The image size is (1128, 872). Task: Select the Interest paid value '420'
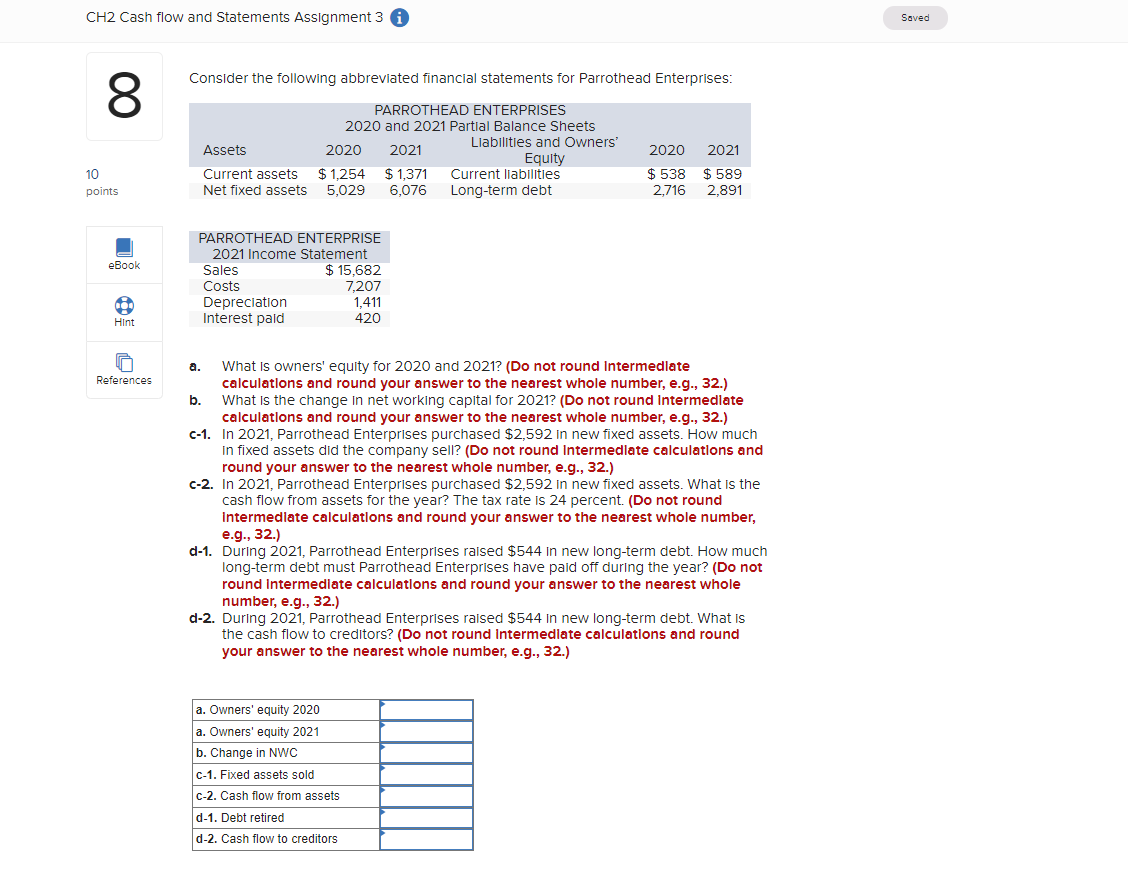coord(368,318)
